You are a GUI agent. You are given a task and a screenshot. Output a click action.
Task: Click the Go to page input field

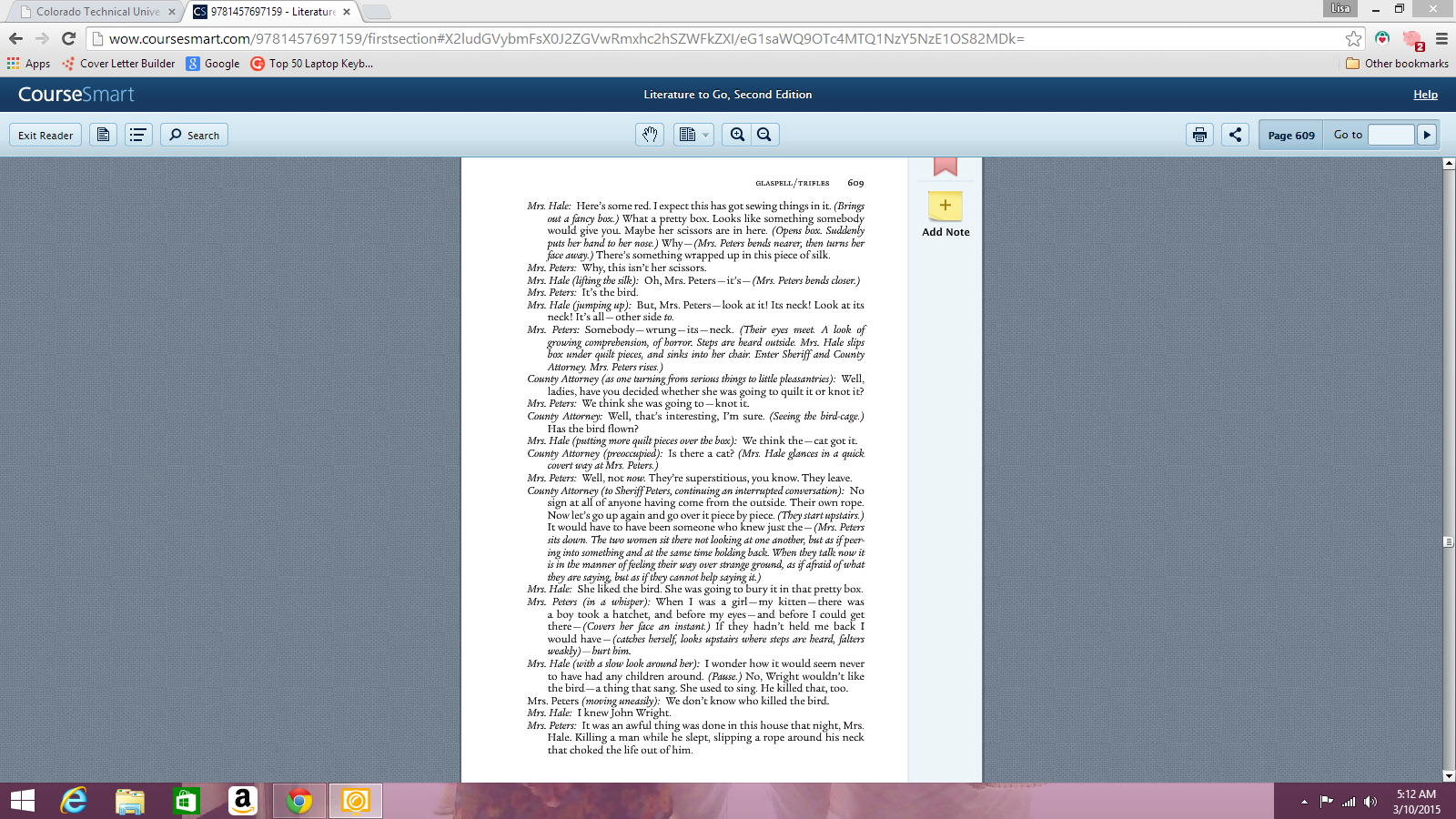[1391, 135]
